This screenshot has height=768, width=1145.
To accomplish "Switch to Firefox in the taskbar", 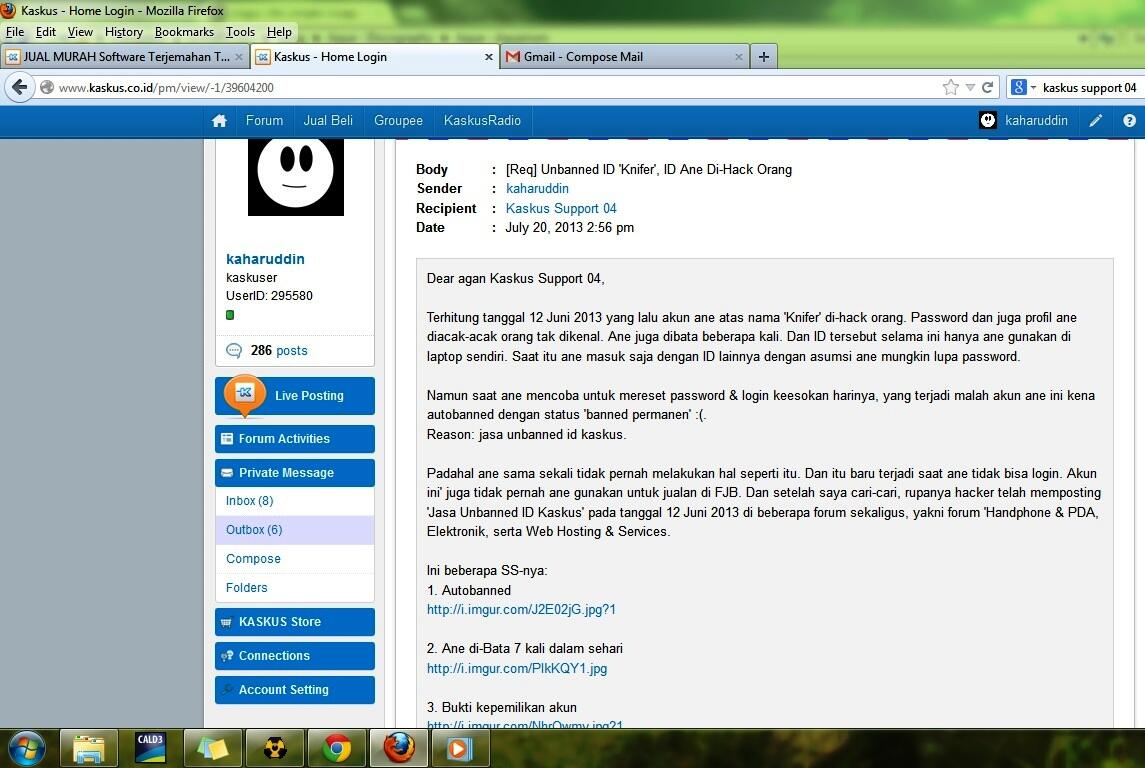I will pos(399,748).
